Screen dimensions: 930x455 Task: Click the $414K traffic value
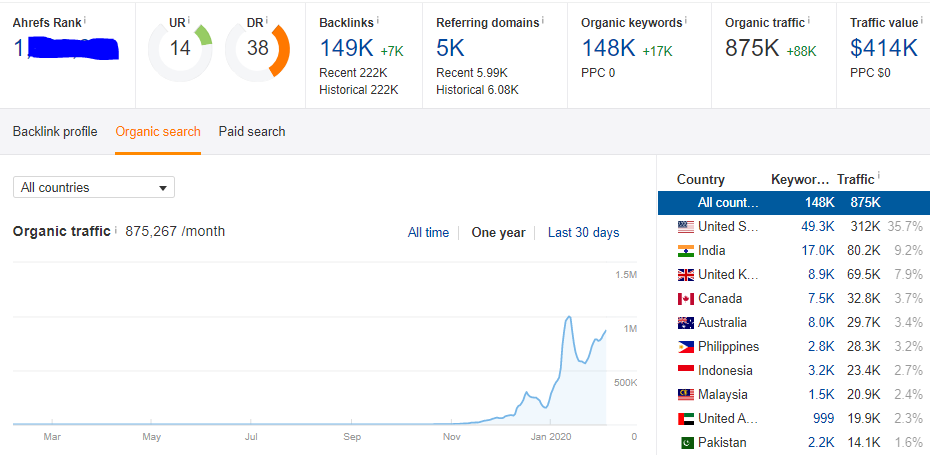(x=884, y=48)
